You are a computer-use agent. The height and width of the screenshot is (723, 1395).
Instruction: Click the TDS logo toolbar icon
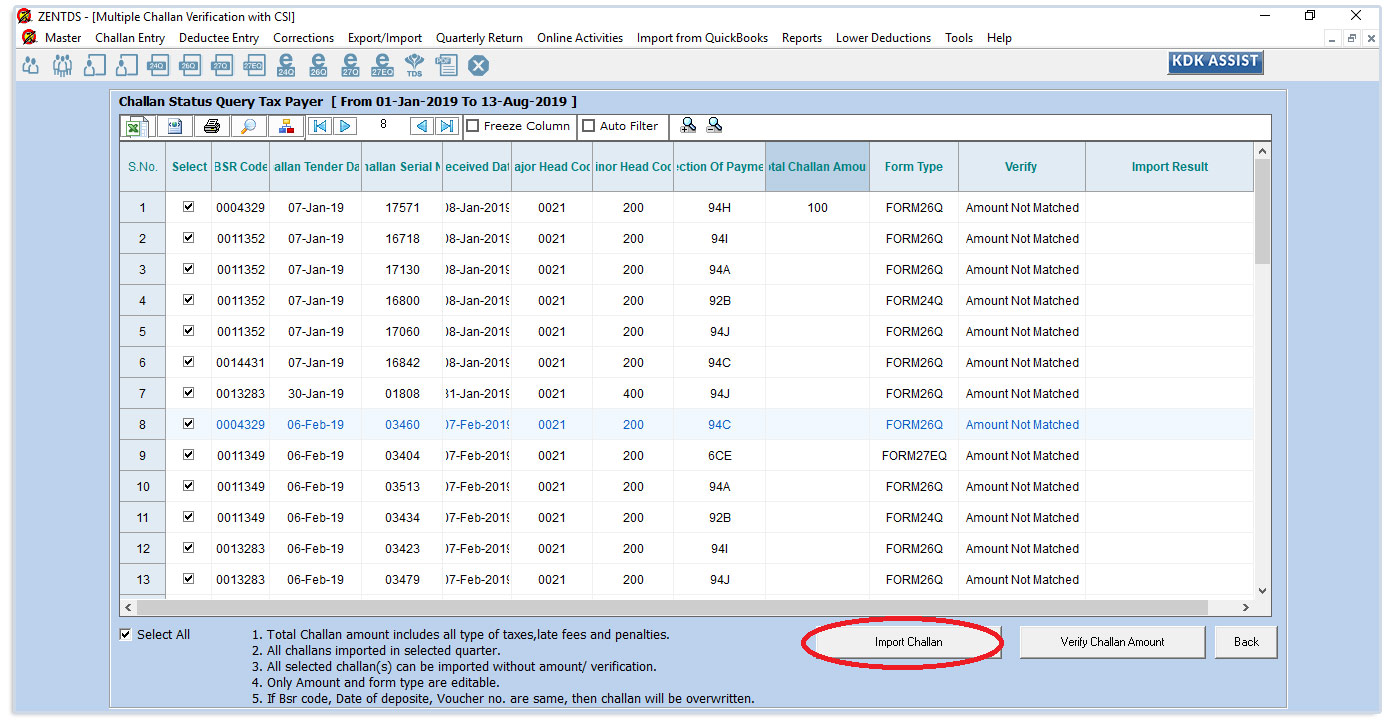pos(414,66)
